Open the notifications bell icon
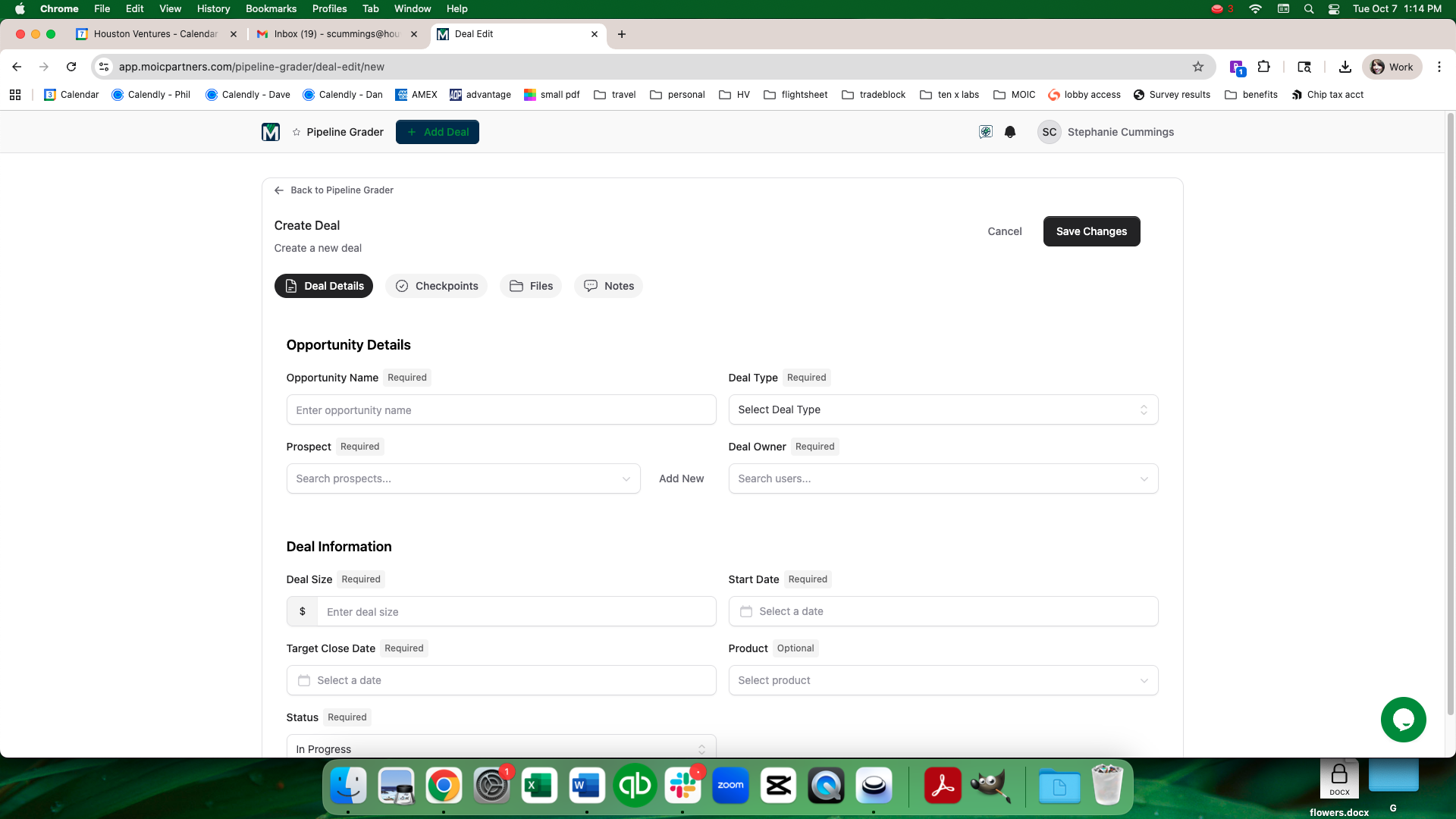 click(1009, 132)
